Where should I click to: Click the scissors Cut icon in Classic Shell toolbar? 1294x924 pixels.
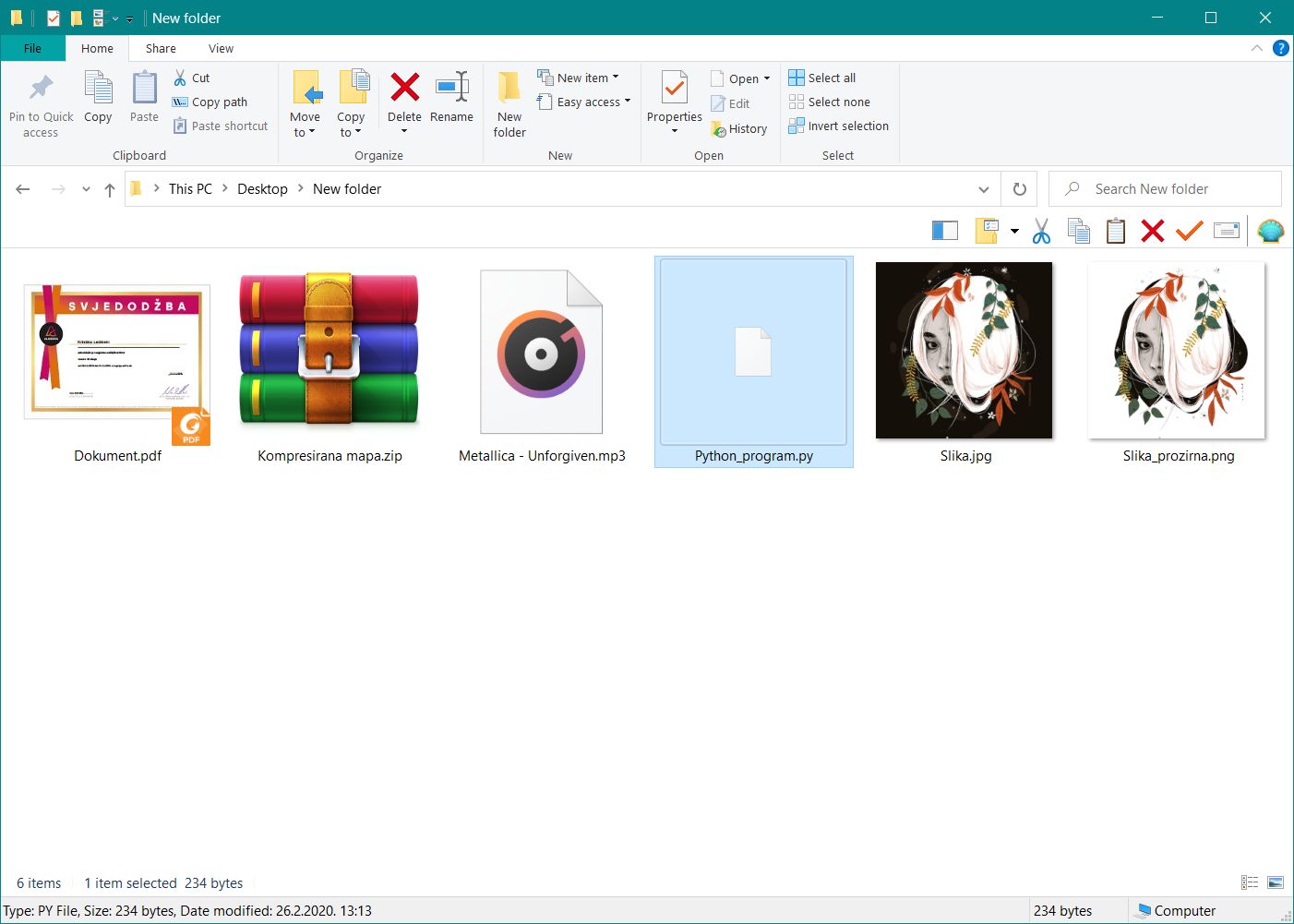click(1041, 231)
